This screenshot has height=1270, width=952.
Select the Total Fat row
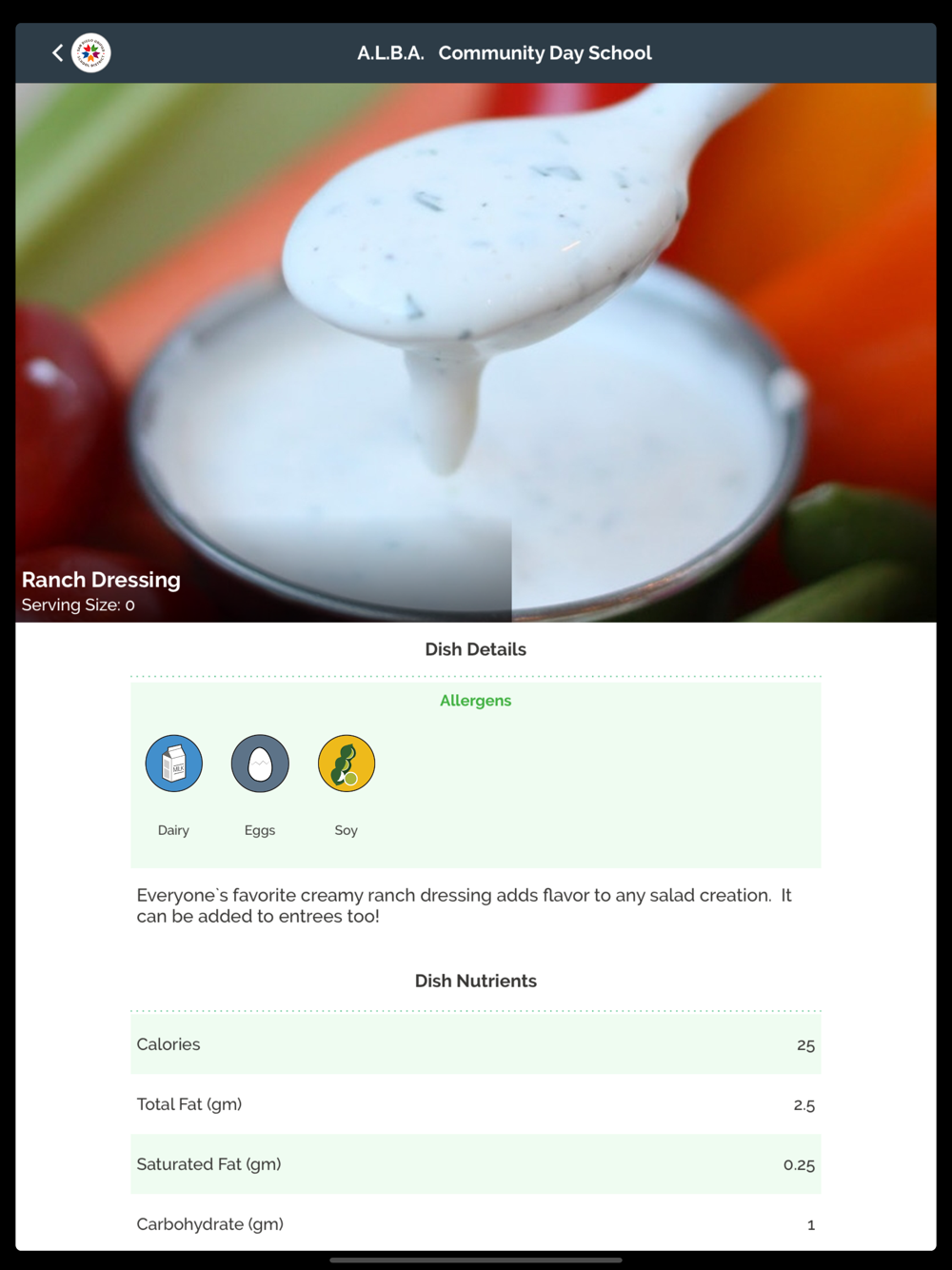click(476, 1104)
